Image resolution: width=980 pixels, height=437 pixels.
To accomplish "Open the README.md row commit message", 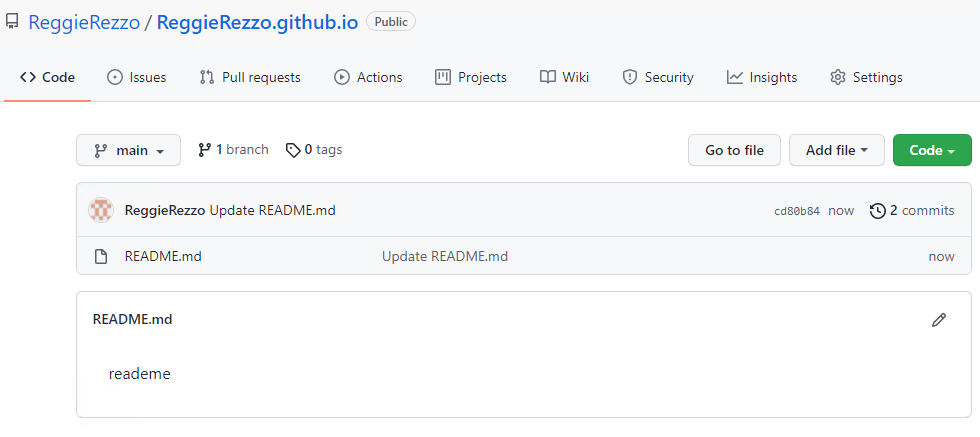I will pos(445,256).
